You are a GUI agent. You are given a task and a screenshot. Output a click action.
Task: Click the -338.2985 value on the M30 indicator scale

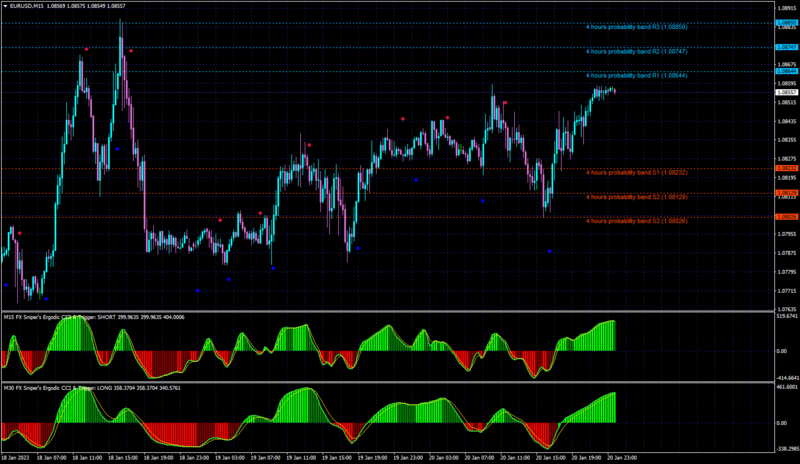[x=787, y=449]
